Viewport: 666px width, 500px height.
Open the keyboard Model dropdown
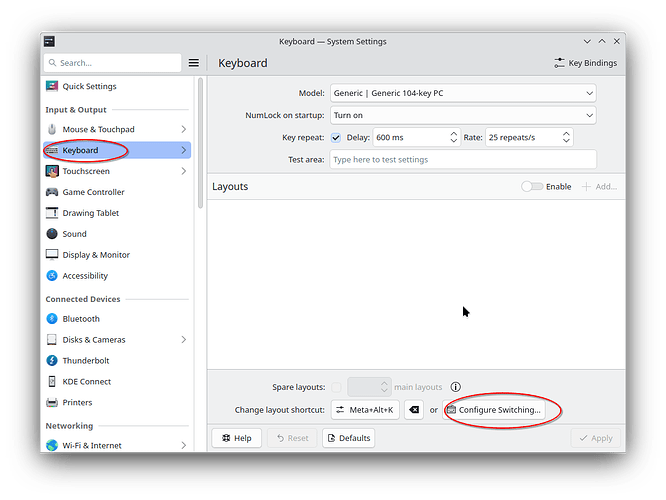tap(463, 93)
